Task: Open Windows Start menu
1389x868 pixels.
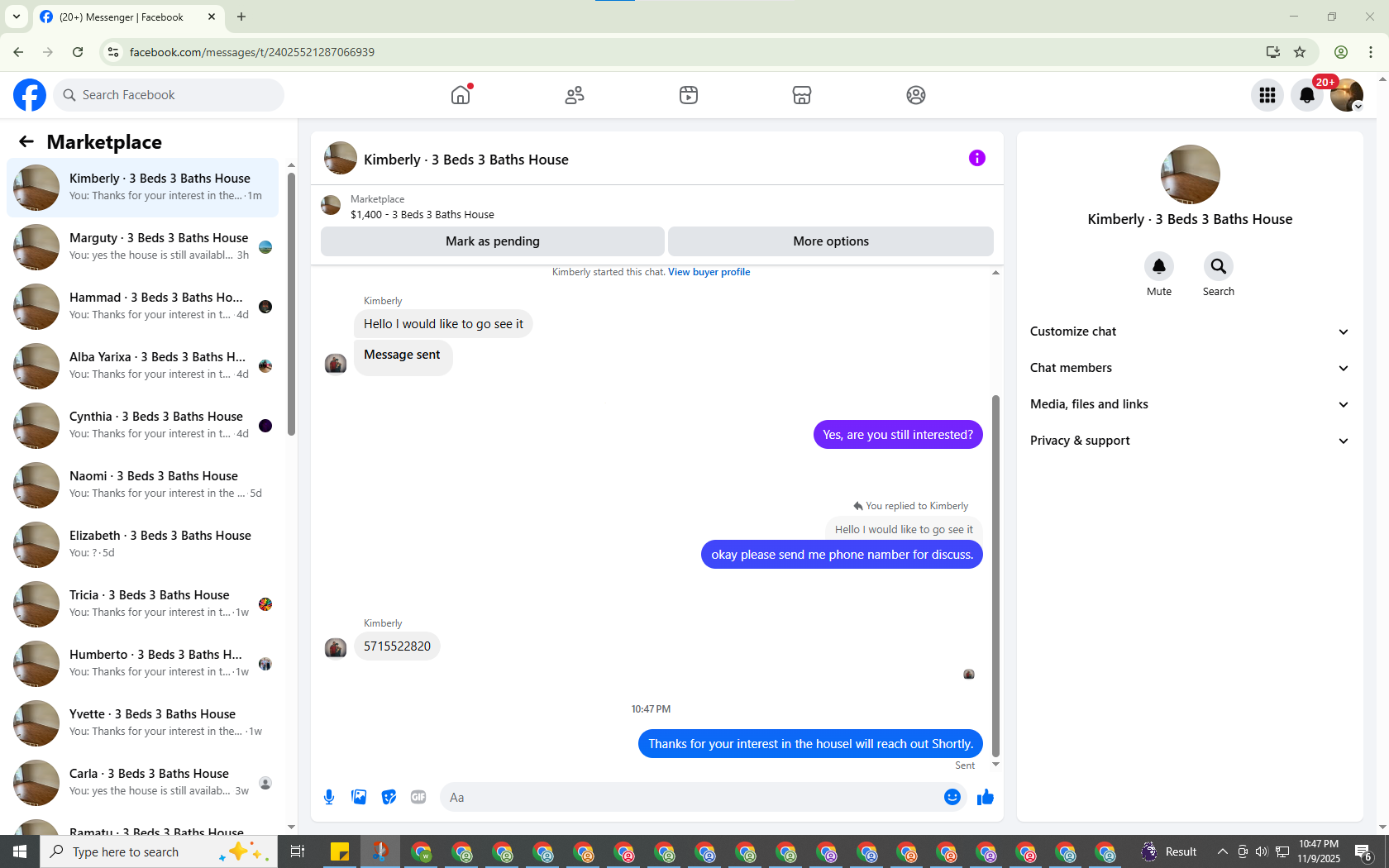Action: click(x=20, y=851)
